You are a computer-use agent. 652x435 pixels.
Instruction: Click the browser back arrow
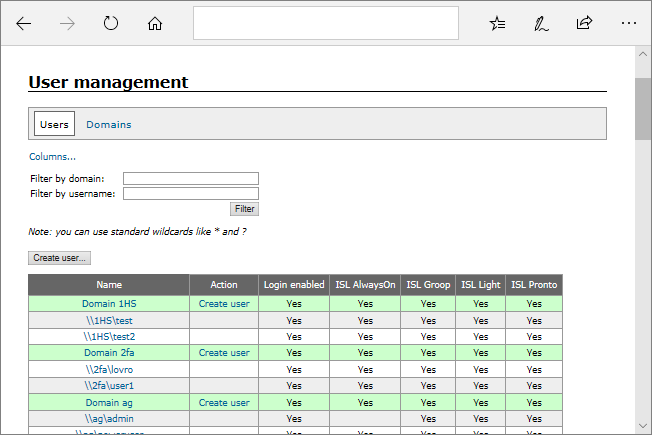click(24, 23)
